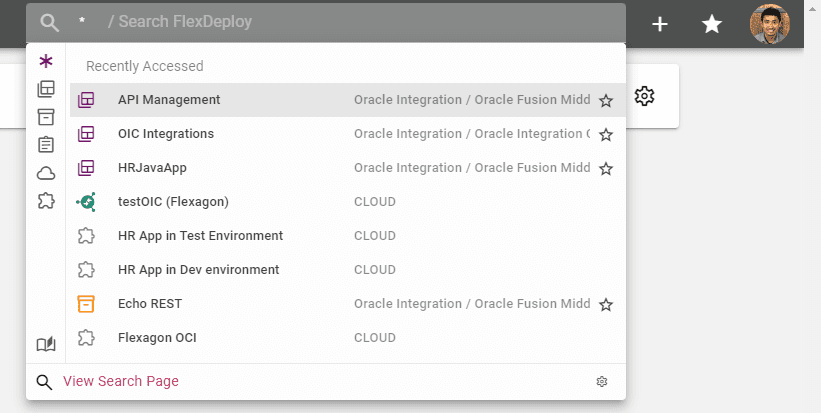Open favorites star in header
821x413 pixels.
(712, 24)
